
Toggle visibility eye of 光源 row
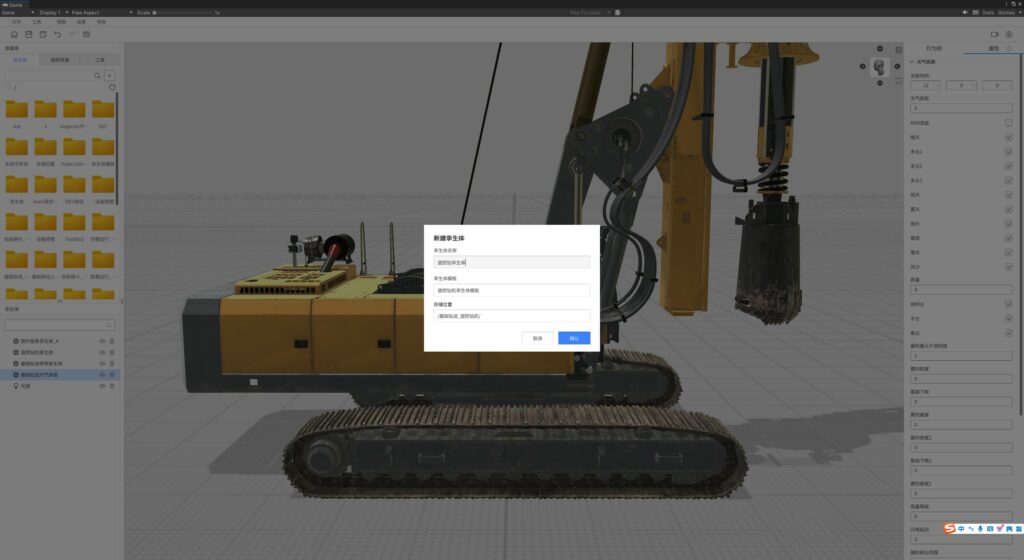click(102, 386)
